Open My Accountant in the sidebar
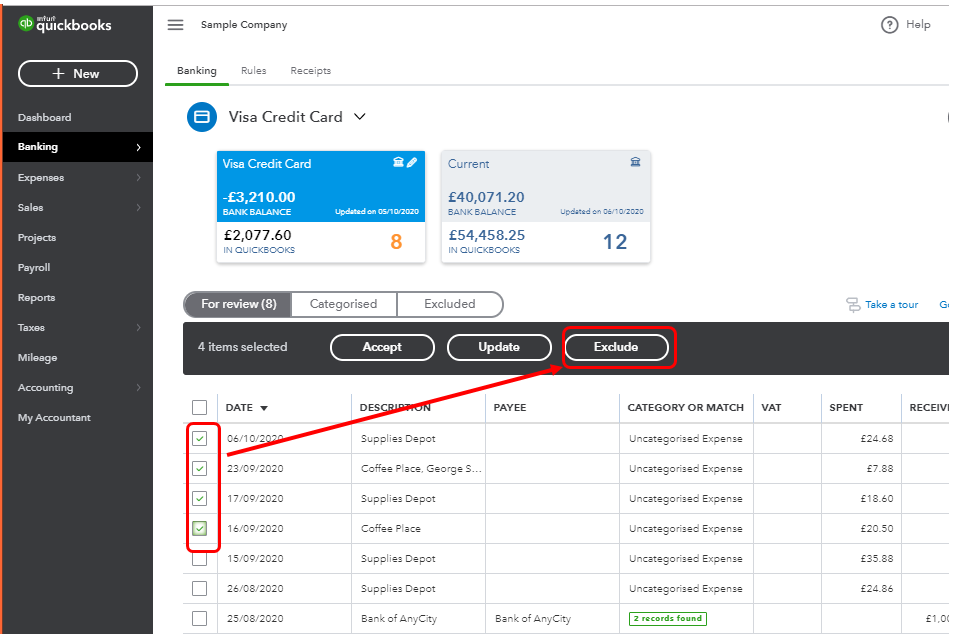Image resolution: width=954 pixels, height=637 pixels. 54,417
